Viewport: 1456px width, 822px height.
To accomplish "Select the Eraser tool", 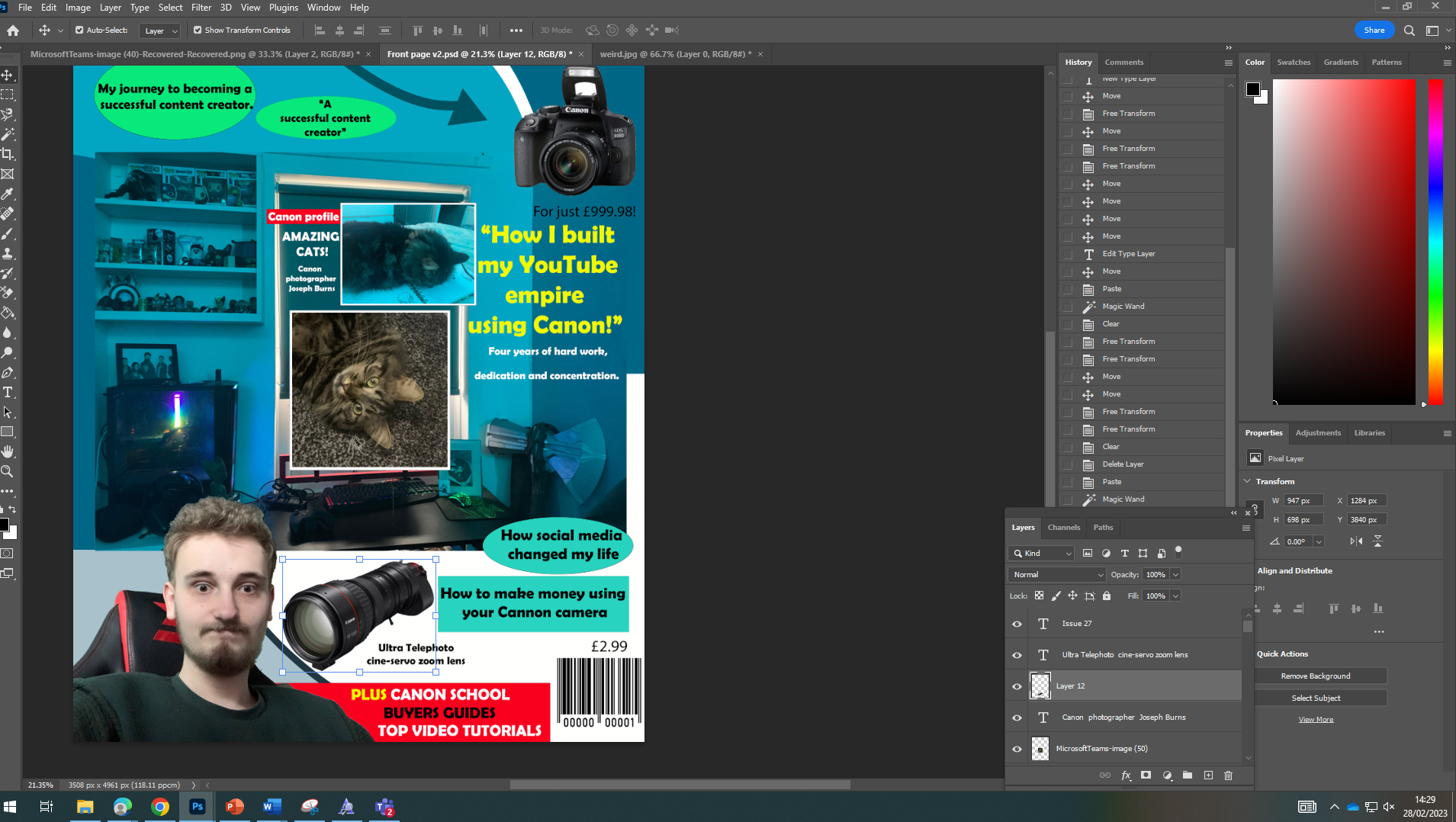I will tap(8, 293).
